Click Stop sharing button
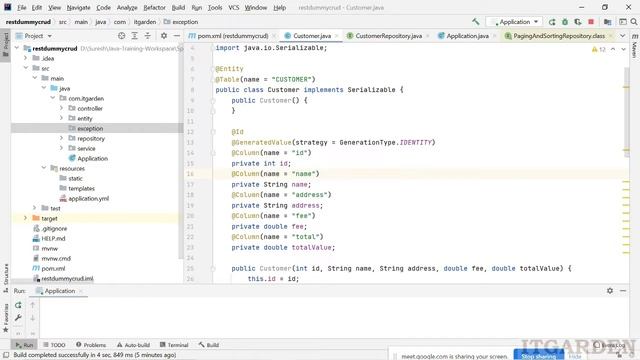 538,356
